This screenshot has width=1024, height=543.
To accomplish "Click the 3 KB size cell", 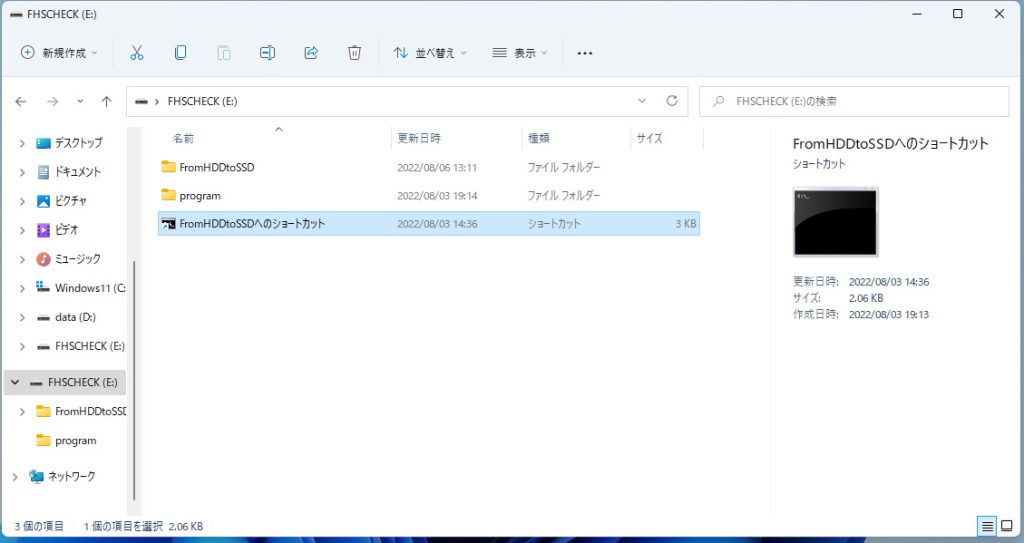I will tap(686, 224).
